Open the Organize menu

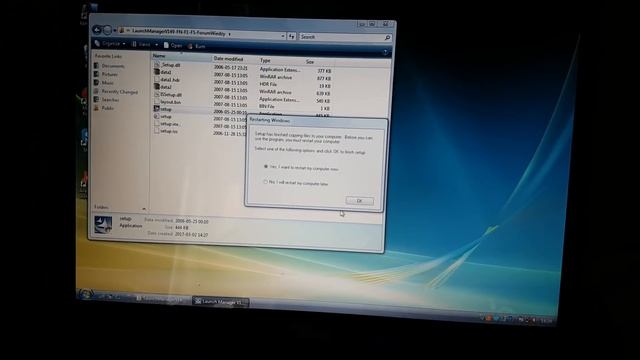click(110, 43)
